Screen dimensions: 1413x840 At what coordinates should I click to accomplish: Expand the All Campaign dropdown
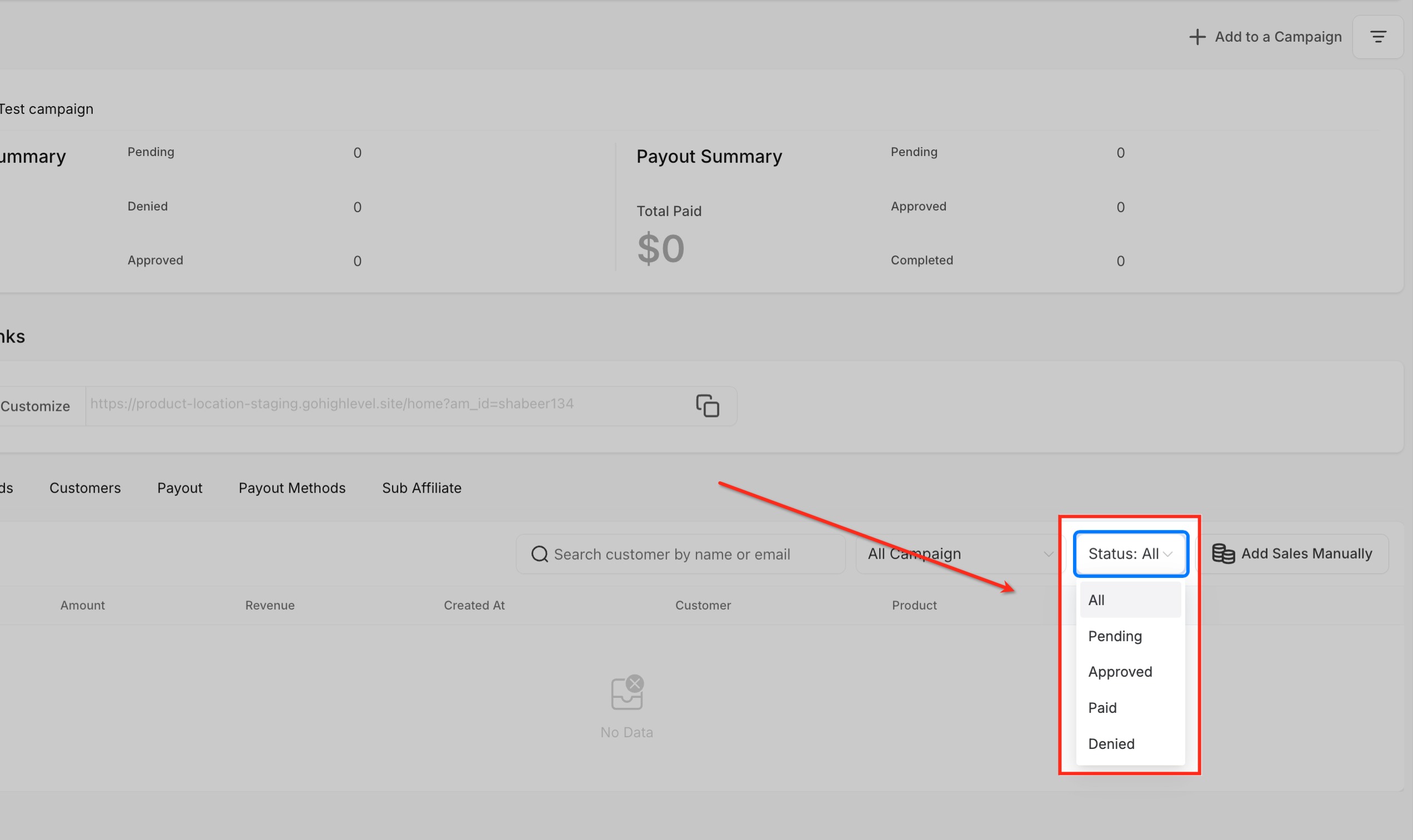tap(960, 554)
